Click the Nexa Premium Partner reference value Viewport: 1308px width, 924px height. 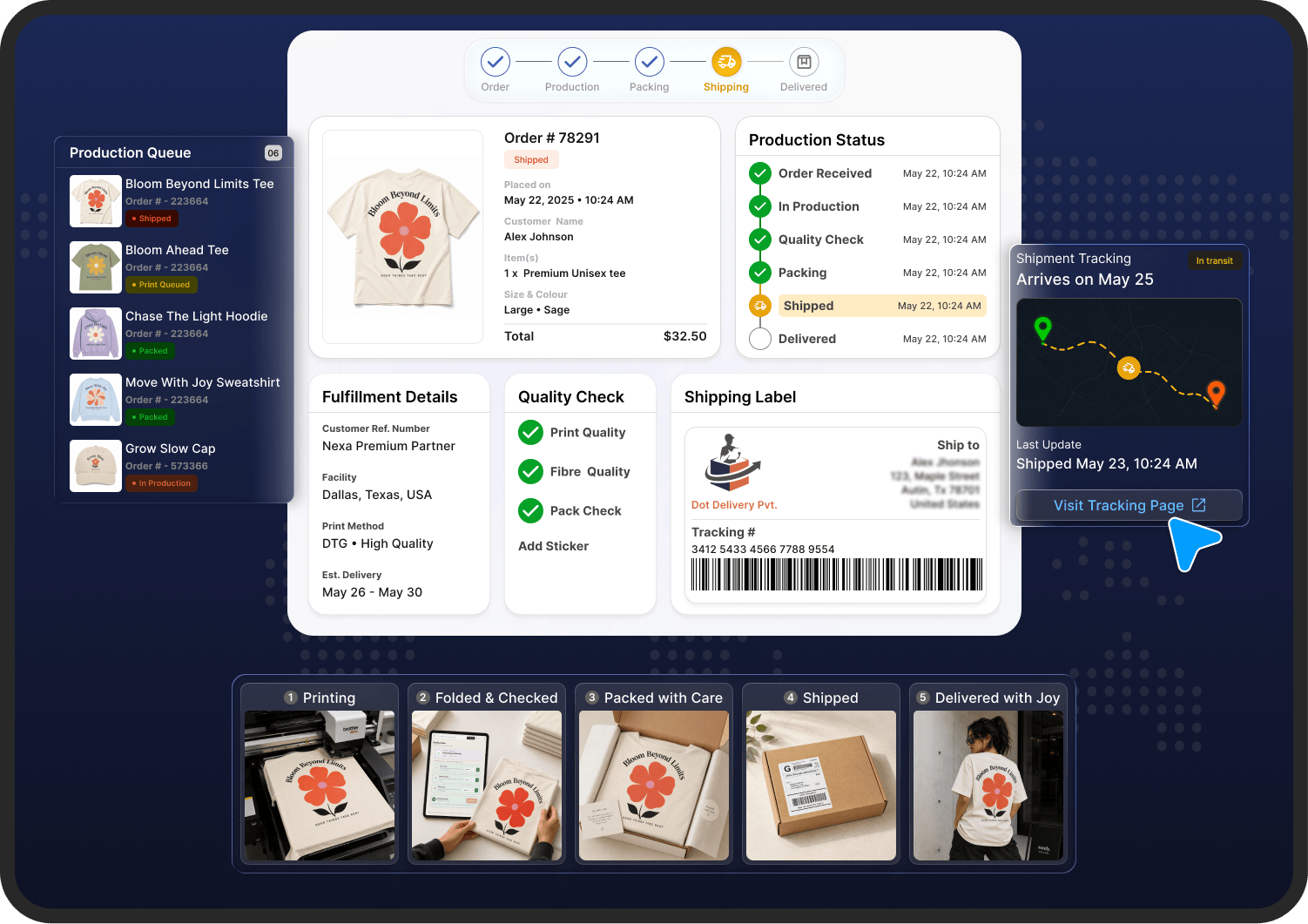pyautogui.click(x=388, y=446)
